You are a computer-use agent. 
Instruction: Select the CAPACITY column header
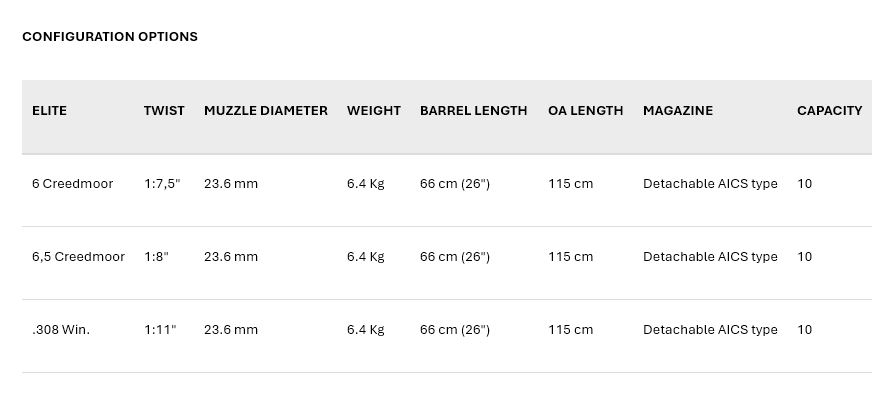829,111
